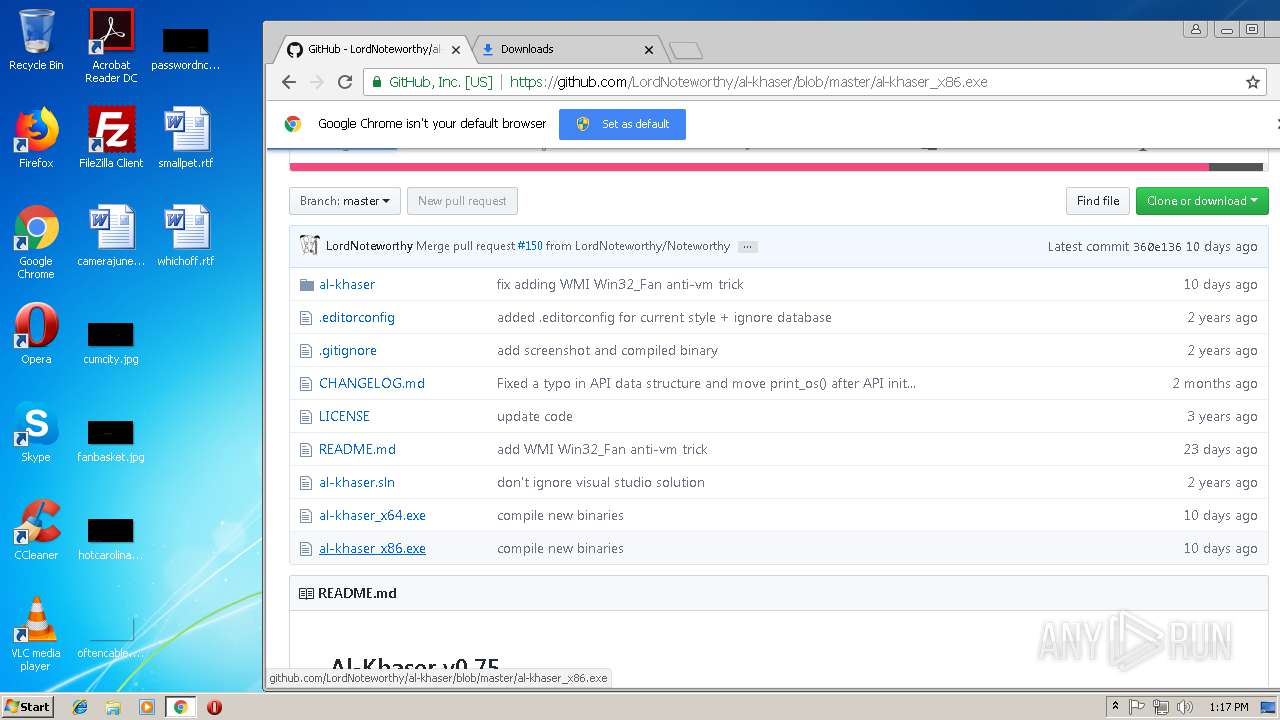Click the Chrome user profile icon
The height and width of the screenshot is (720, 1280).
pyautogui.click(x=1195, y=29)
